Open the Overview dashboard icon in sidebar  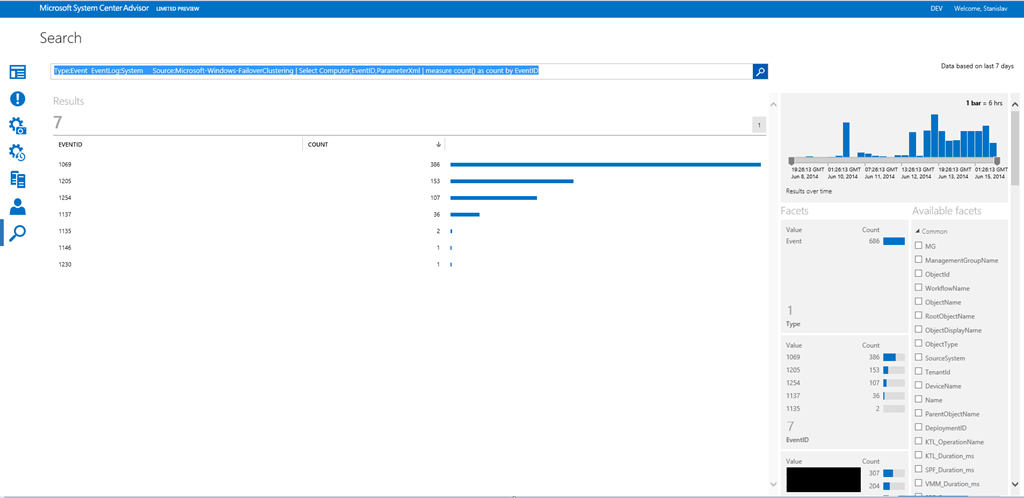[x=17, y=72]
